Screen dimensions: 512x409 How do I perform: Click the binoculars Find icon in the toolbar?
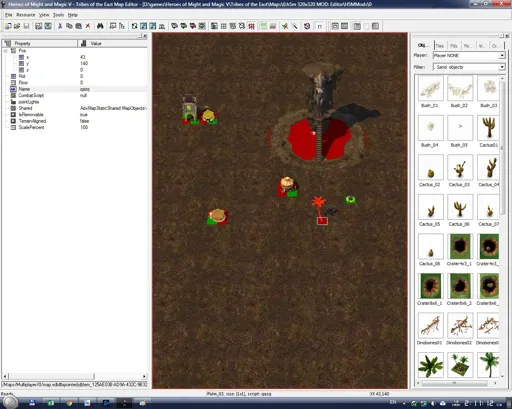pos(100,26)
